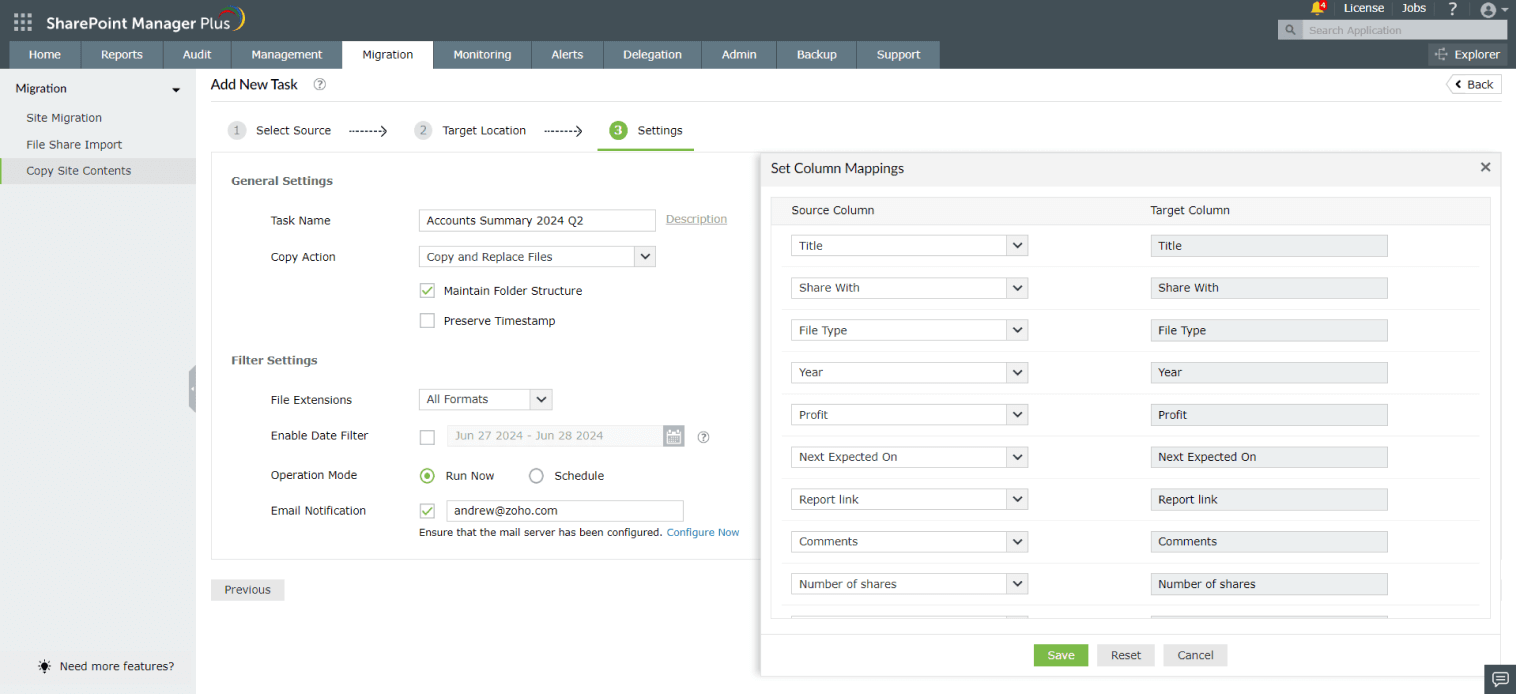The width and height of the screenshot is (1516, 694).
Task: Click the Previous button
Action: 248,590
